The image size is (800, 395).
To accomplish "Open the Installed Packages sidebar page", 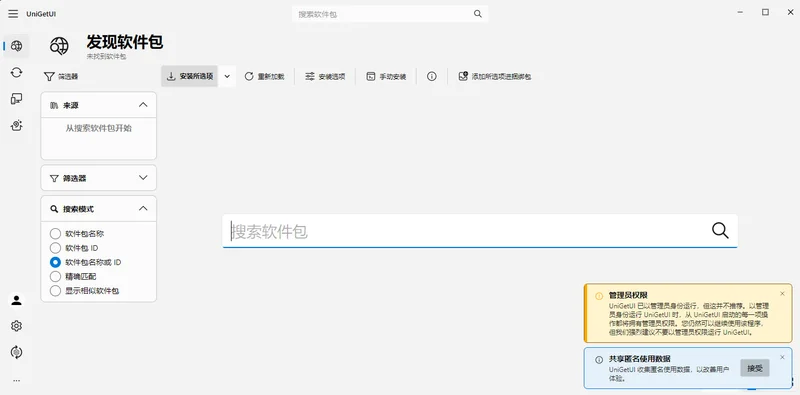I will tap(16, 98).
